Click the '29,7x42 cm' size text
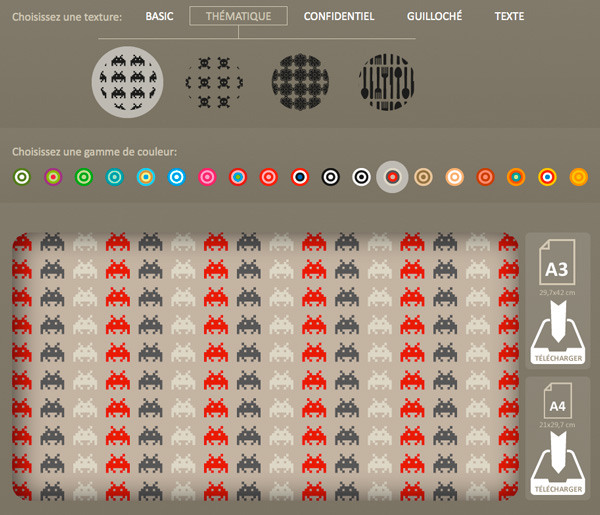Image resolution: width=600 pixels, height=515 pixels. [557, 293]
